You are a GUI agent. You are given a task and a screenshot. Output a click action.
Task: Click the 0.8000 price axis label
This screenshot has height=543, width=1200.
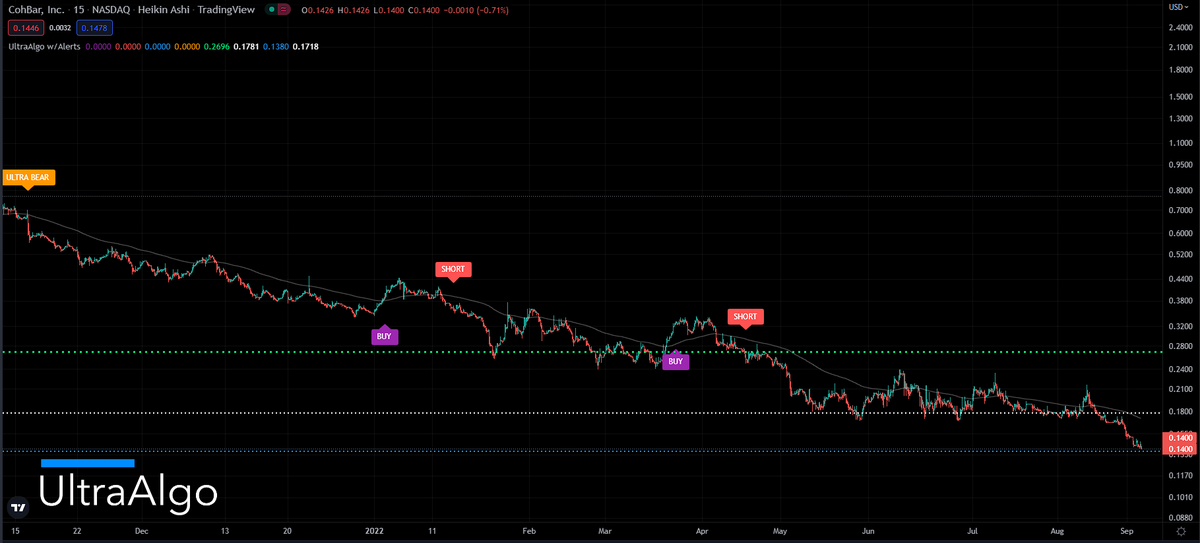pos(1179,189)
